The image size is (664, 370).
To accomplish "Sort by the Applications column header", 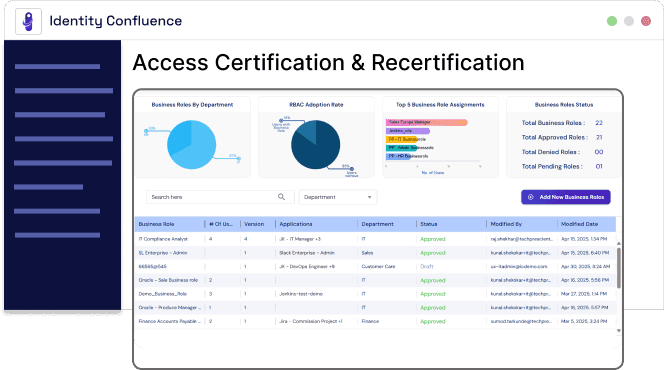I will pyautogui.click(x=296, y=224).
